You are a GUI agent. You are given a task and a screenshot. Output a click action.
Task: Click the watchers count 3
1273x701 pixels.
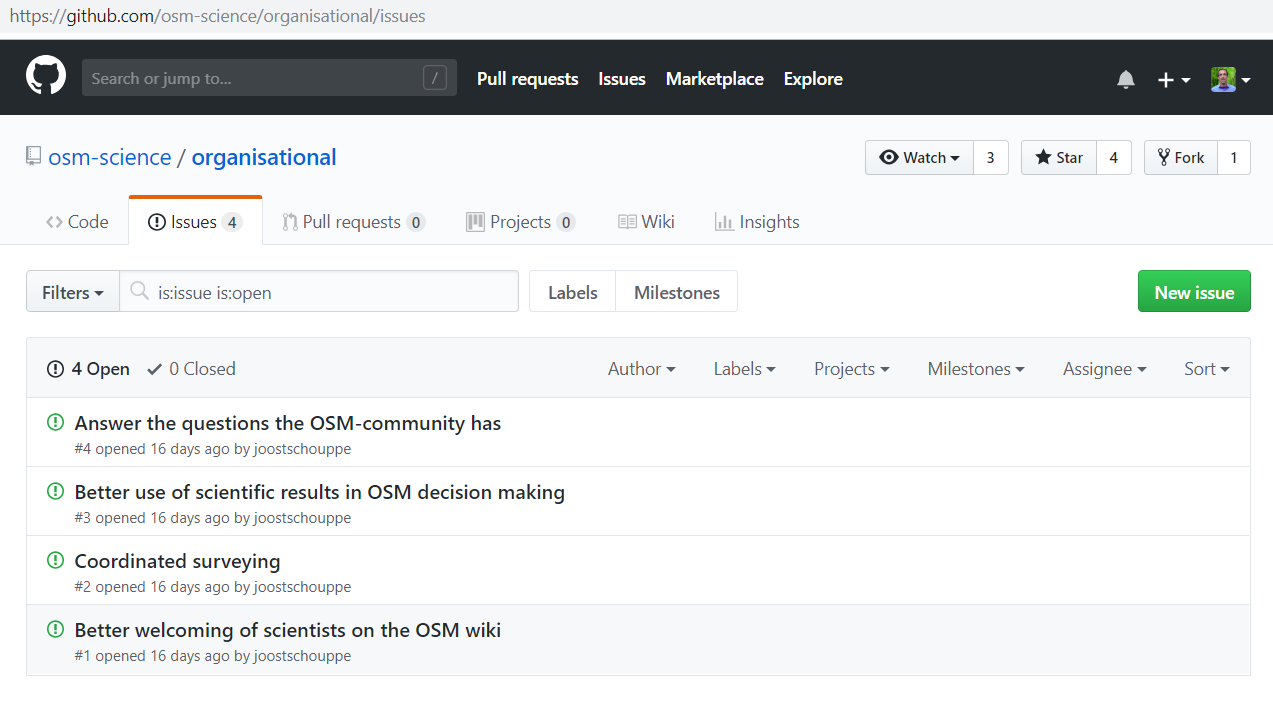tap(991, 158)
